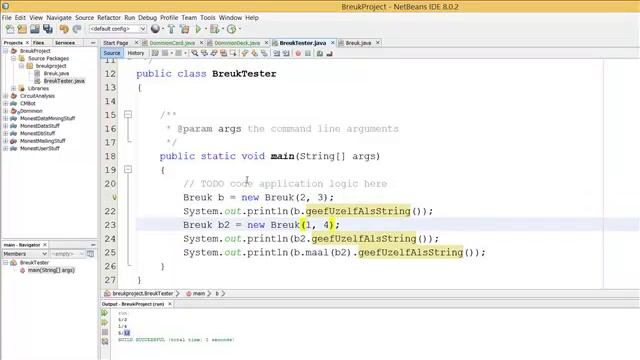Click the Navigator filter icon next to empty dropdown
This screenshot has height=360, width=640.
click(91, 254)
